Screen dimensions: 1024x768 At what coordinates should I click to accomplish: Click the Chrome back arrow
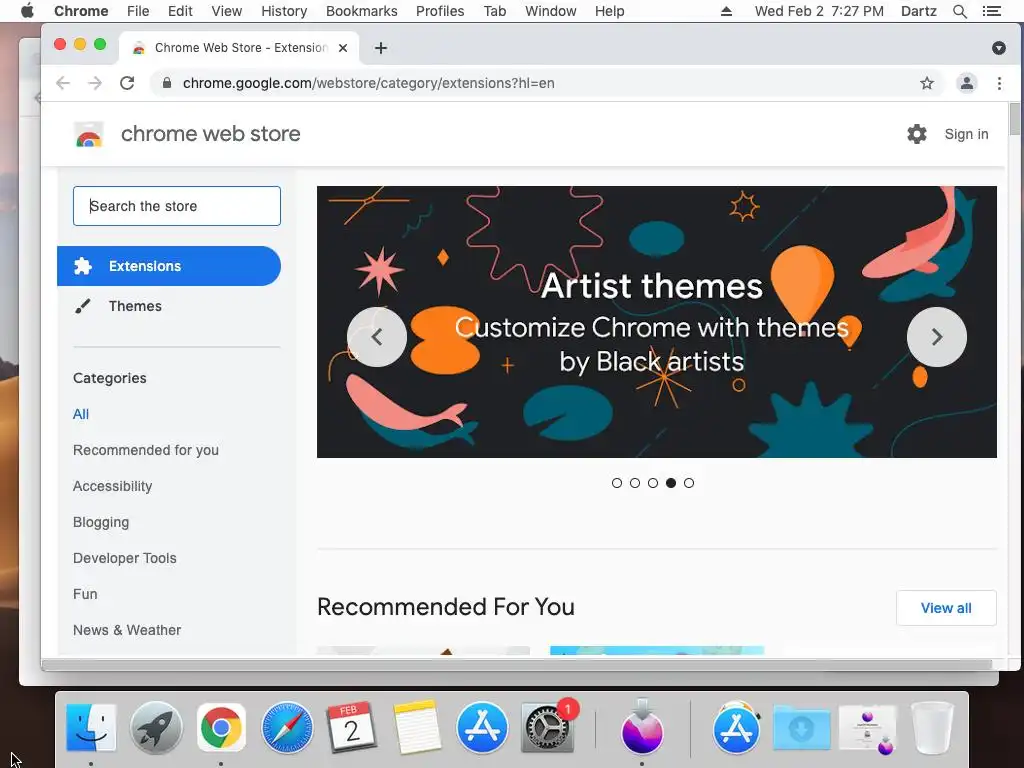[x=63, y=83]
